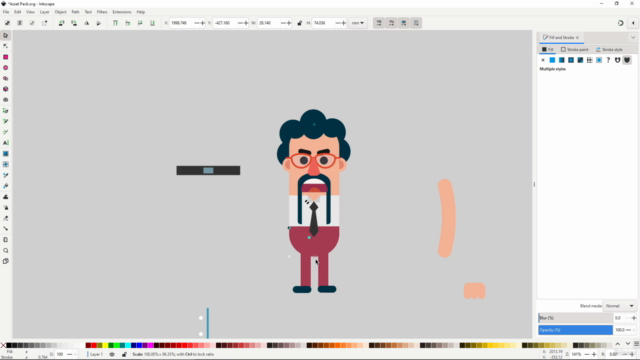
Task: Raise selection to top
Action: point(116,23)
